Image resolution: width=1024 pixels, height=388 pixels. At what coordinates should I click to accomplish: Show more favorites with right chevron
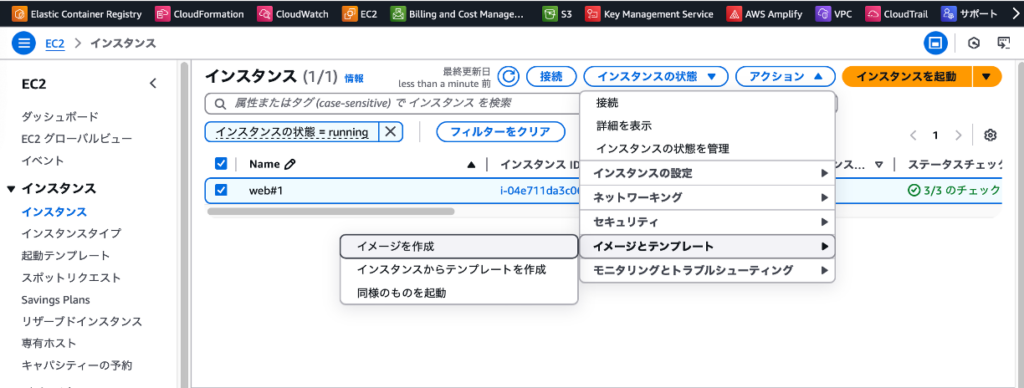click(1016, 13)
